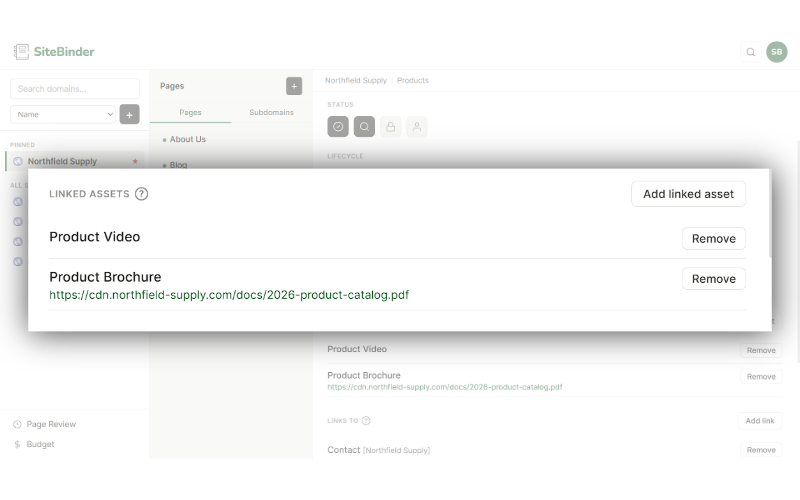Open search via the magnifier icon in header

[751, 52]
